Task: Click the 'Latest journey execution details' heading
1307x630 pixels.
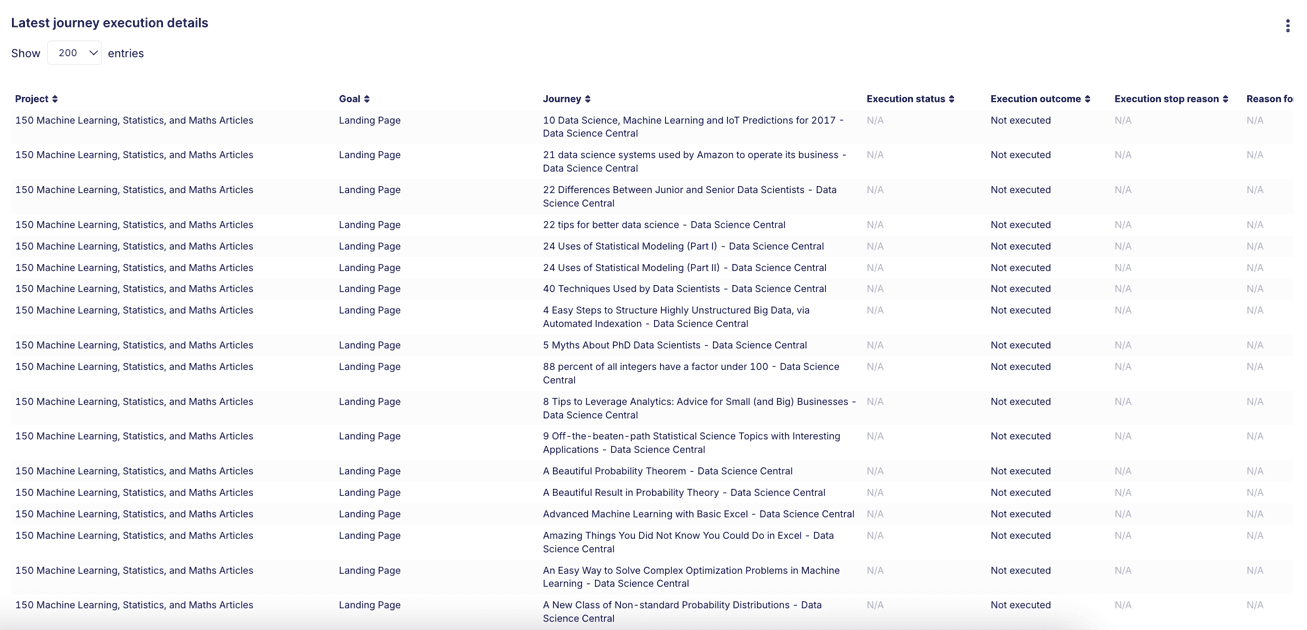Action: [110, 23]
